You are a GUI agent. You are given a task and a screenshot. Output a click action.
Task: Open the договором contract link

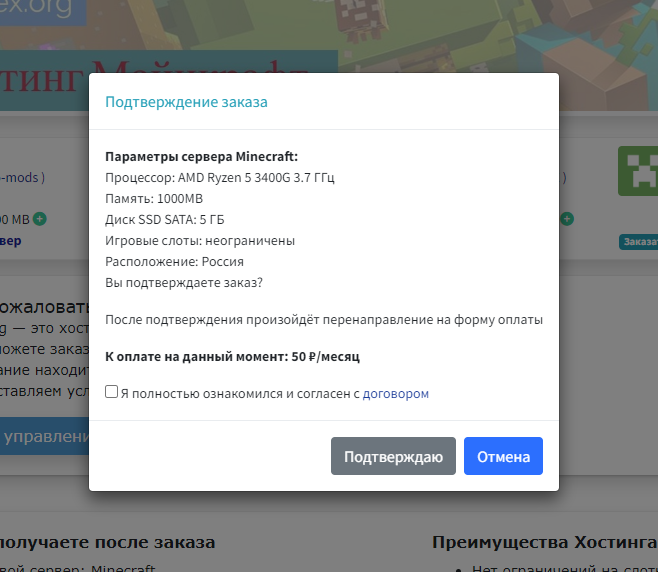(396, 394)
